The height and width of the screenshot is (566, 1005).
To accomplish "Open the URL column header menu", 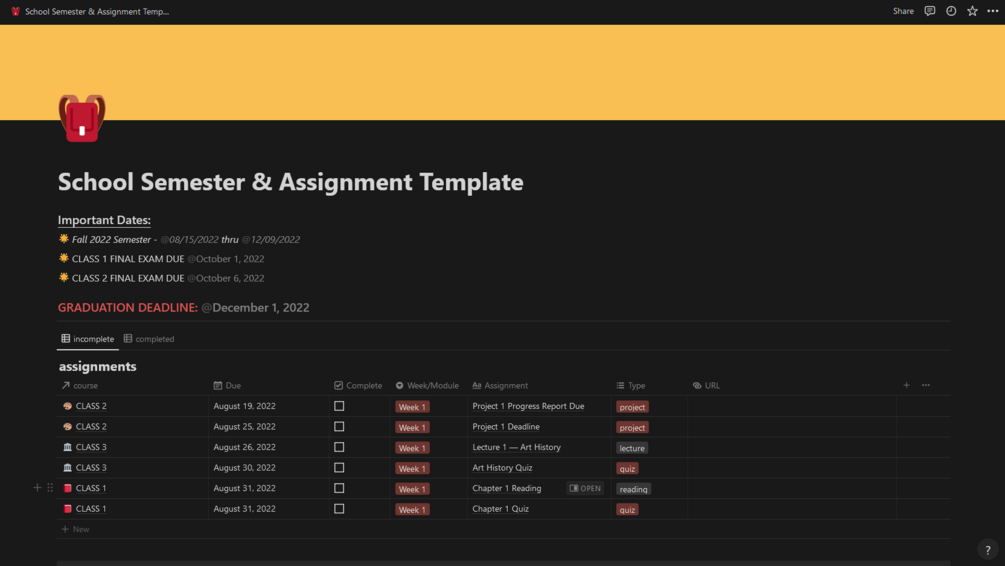I will click(706, 385).
